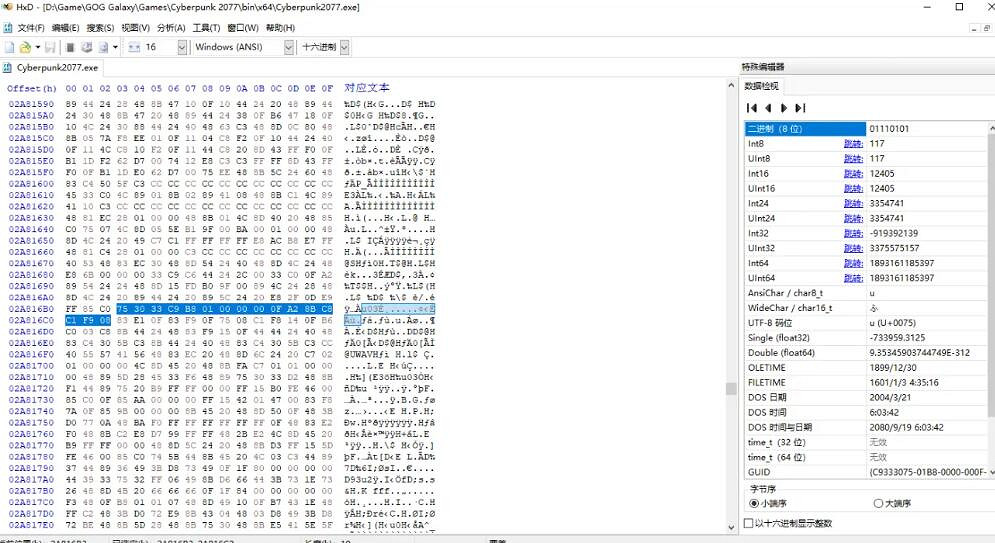This screenshot has width=995, height=543.
Task: Select the 二进制 (8 位) inspector row
Action: tap(866, 129)
